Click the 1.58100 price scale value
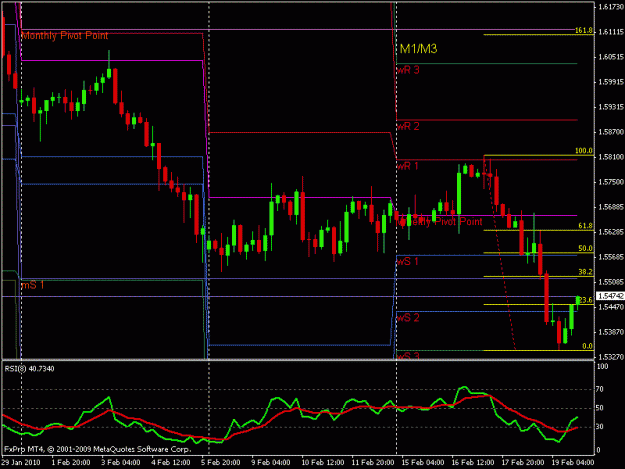This screenshot has width=625, height=469. click(x=611, y=157)
